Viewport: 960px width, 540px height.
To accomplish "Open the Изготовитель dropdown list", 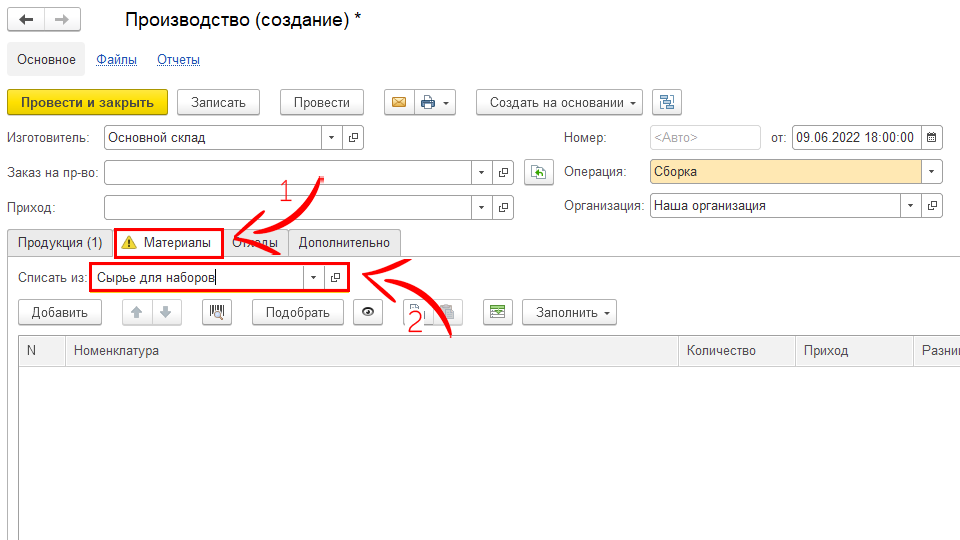I will [332, 137].
